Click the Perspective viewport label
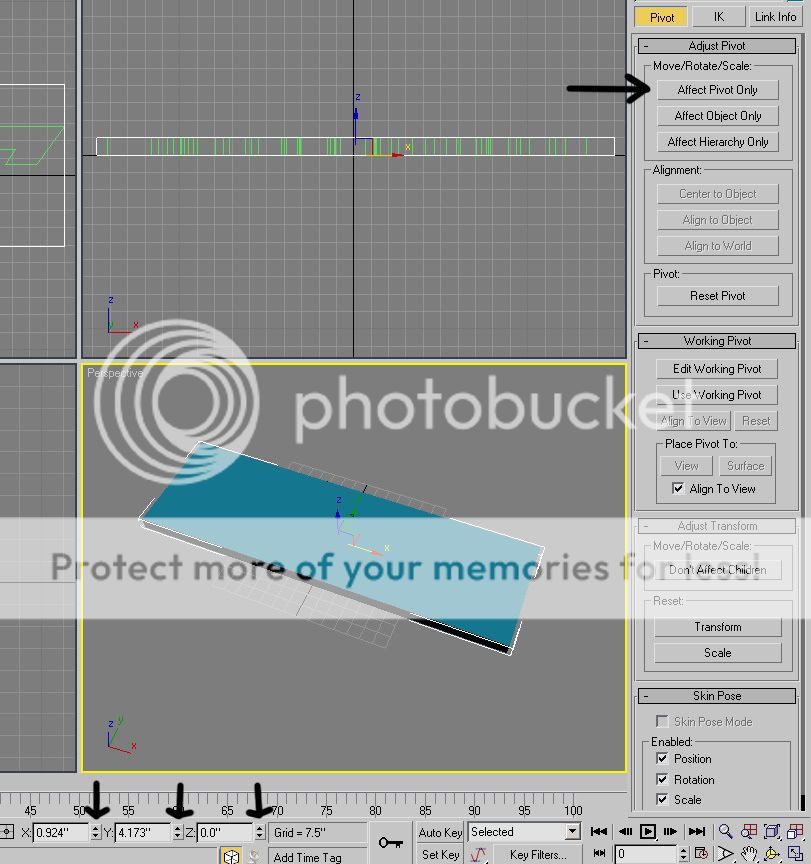The width and height of the screenshot is (811, 864). tap(115, 373)
